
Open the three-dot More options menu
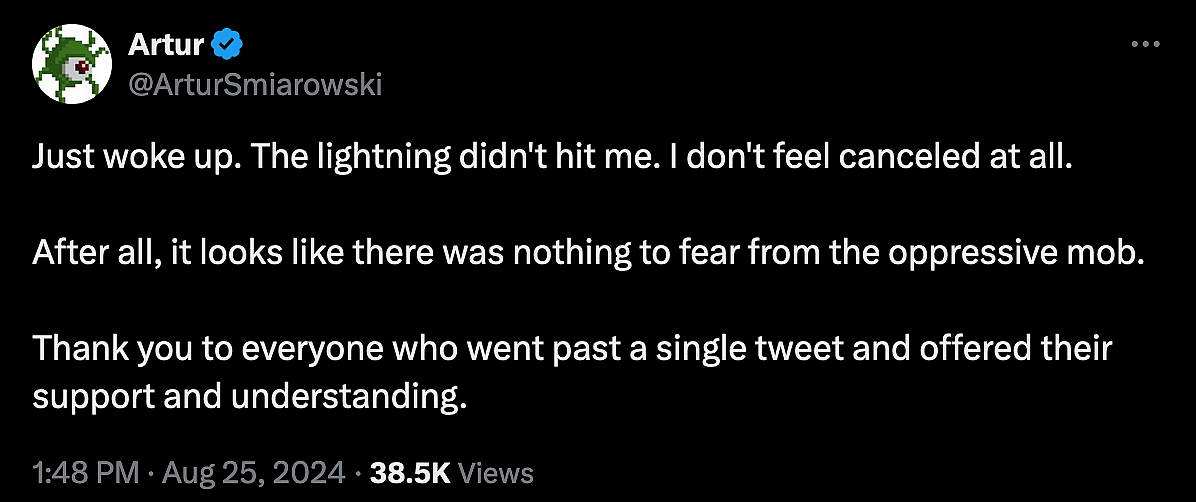[x=1144, y=45]
